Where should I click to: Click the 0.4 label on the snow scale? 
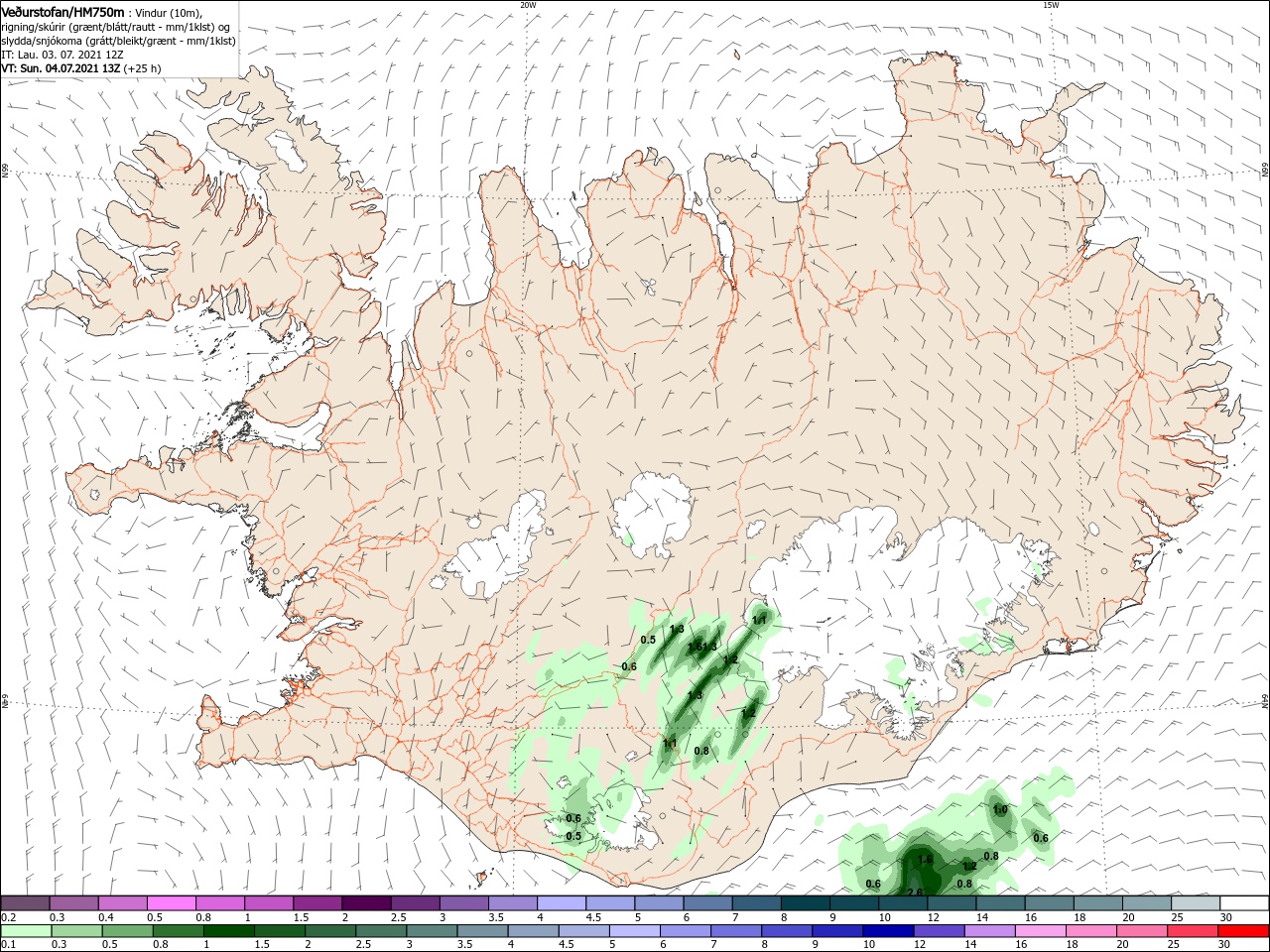106,917
